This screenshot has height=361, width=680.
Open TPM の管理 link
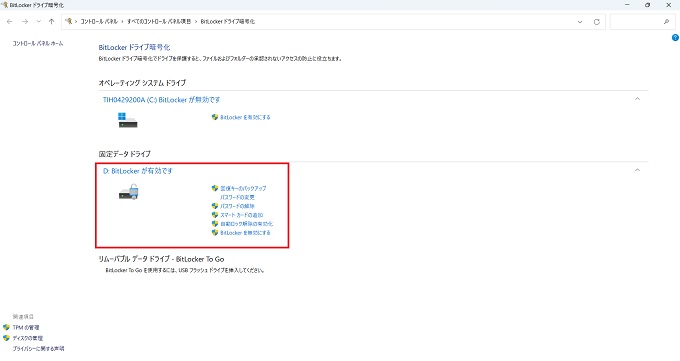pos(26,328)
